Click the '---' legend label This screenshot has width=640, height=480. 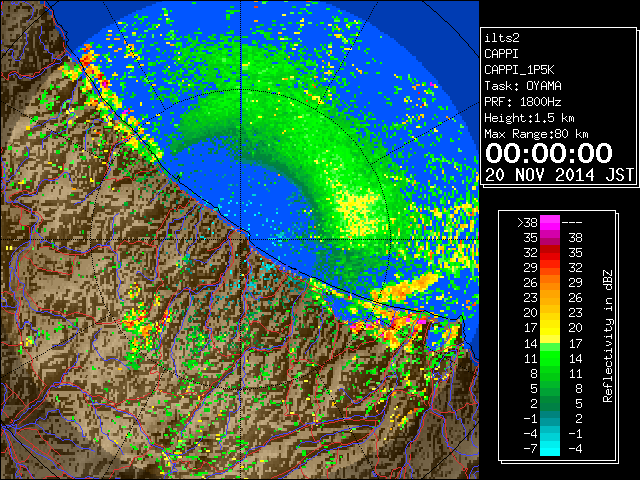click(572, 223)
